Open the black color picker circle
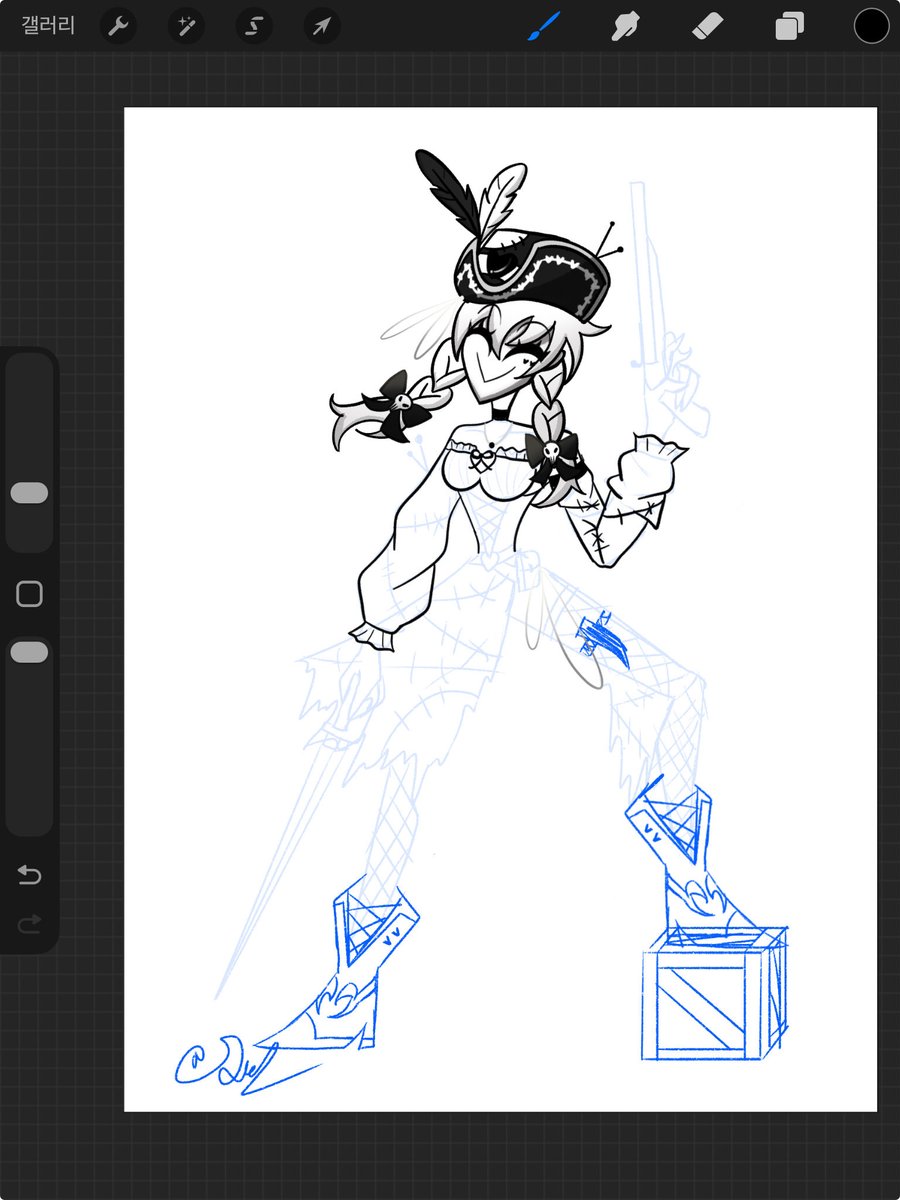The image size is (900, 1200). pos(872,26)
